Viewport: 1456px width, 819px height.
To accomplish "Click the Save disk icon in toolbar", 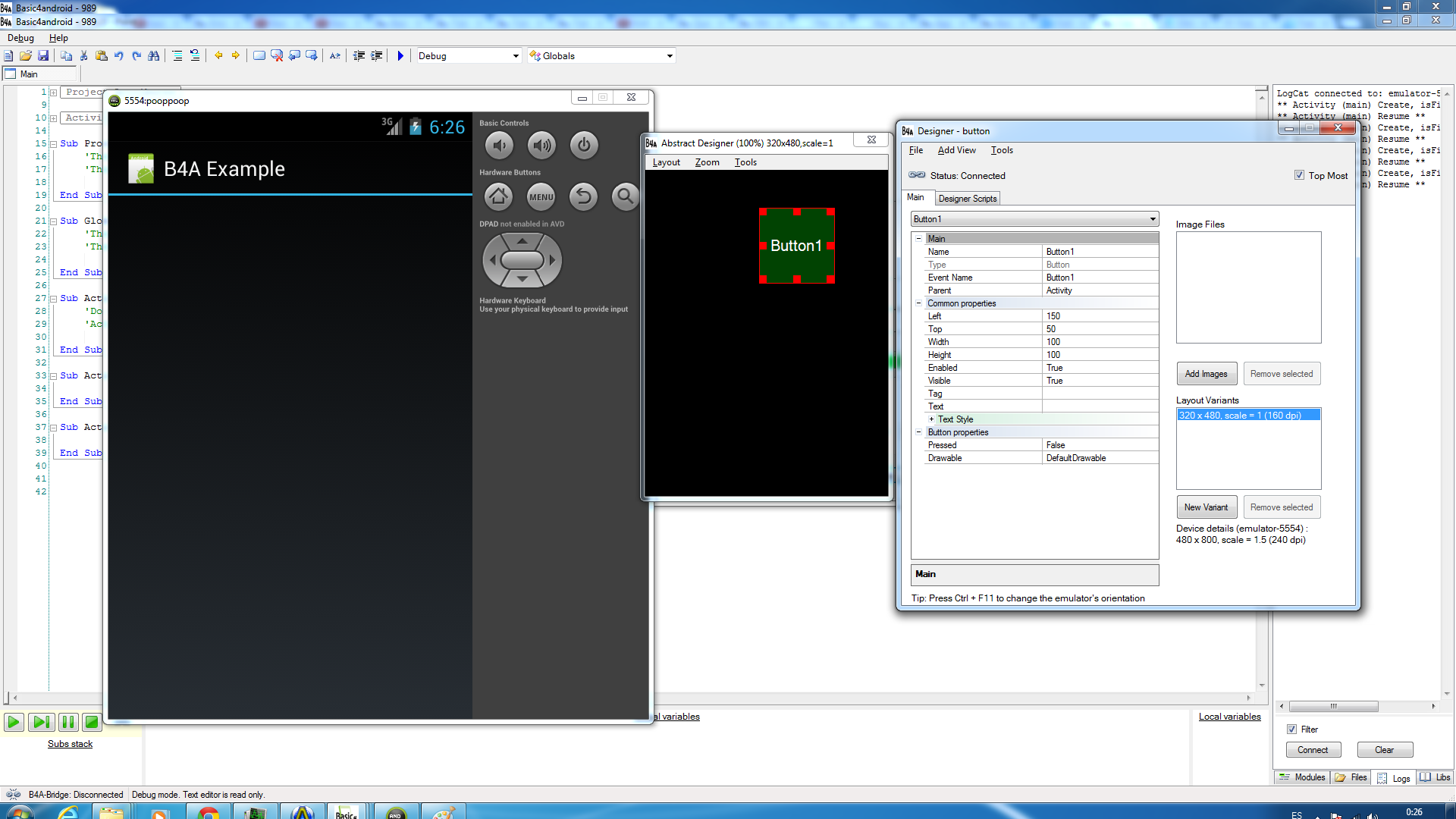I will point(43,55).
